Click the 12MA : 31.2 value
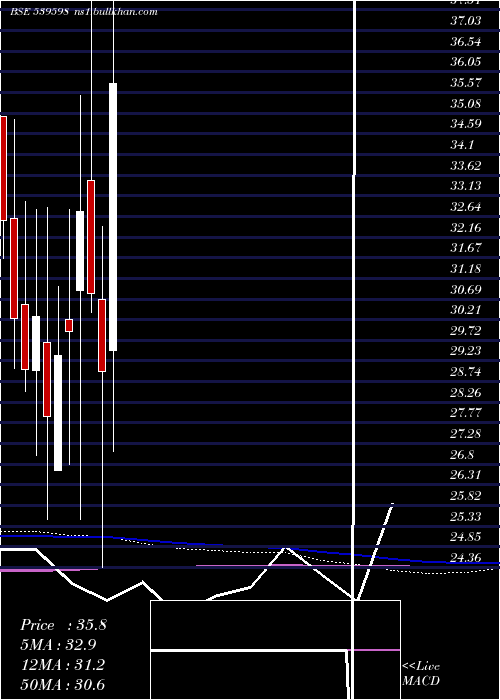Image resolution: width=500 pixels, height=700 pixels. click(62, 665)
